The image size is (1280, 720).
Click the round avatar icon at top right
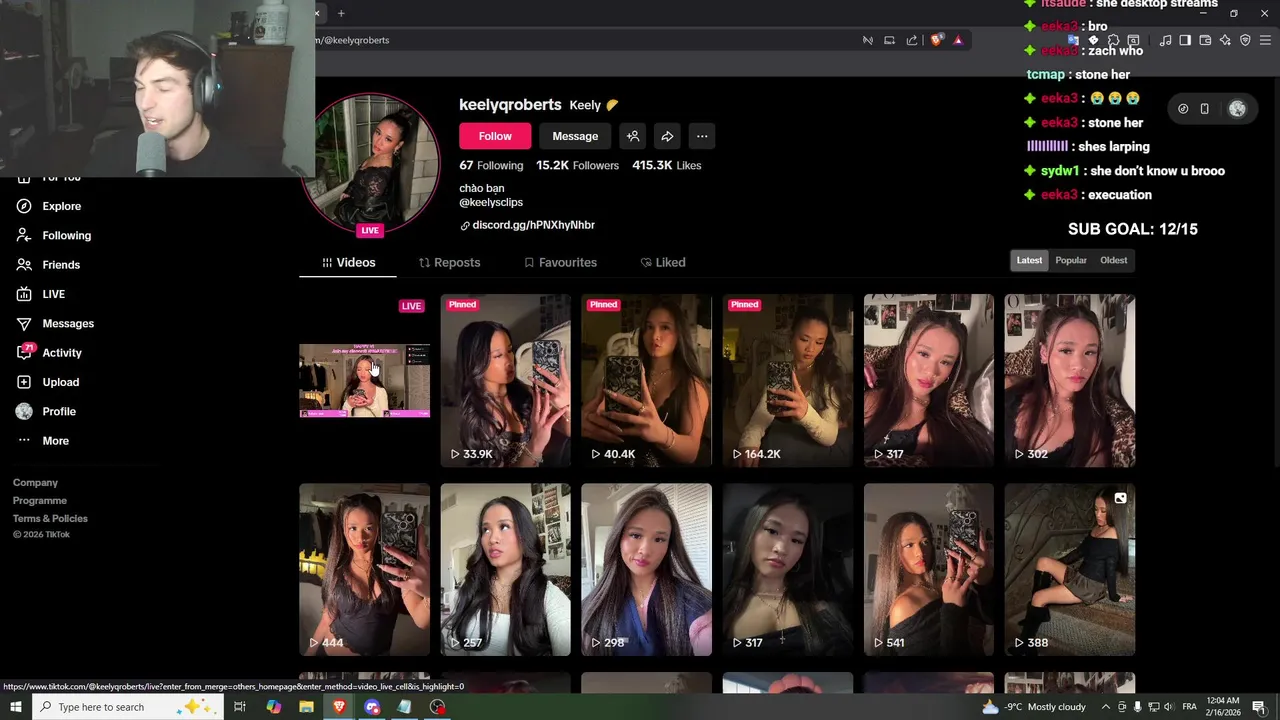pyautogui.click(x=1237, y=109)
